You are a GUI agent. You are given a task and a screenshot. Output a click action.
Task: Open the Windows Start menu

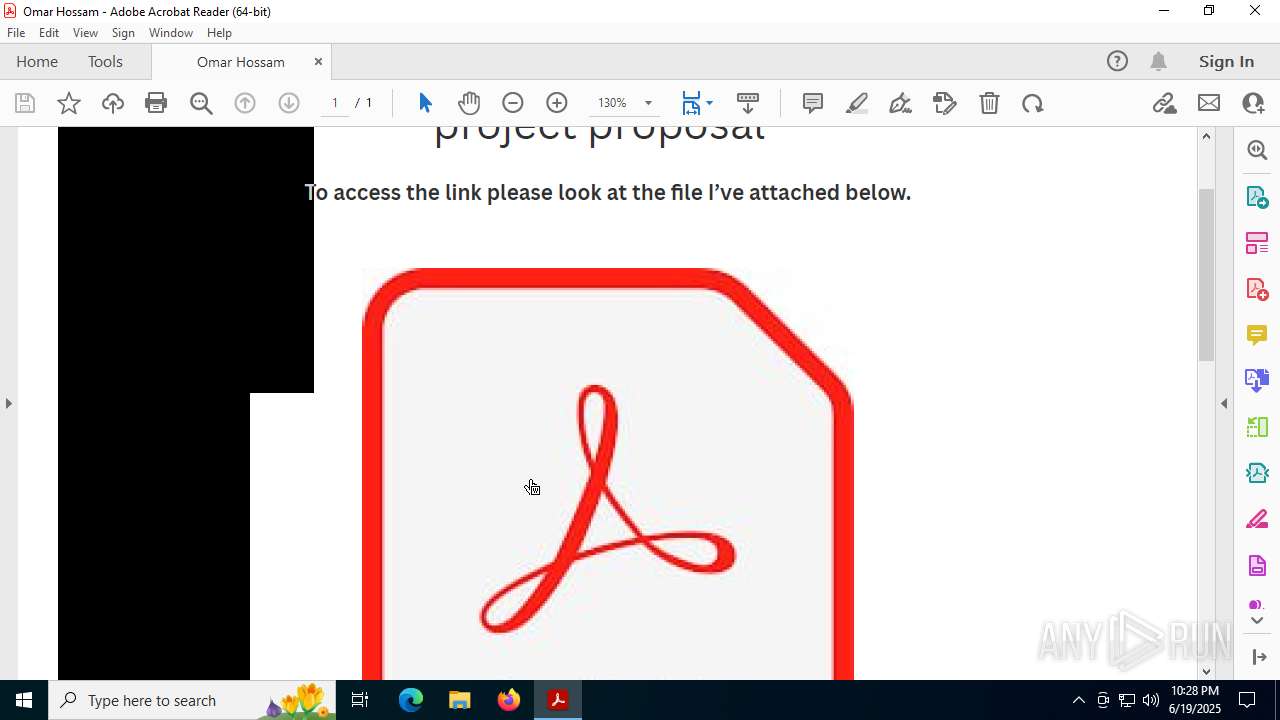click(24, 700)
